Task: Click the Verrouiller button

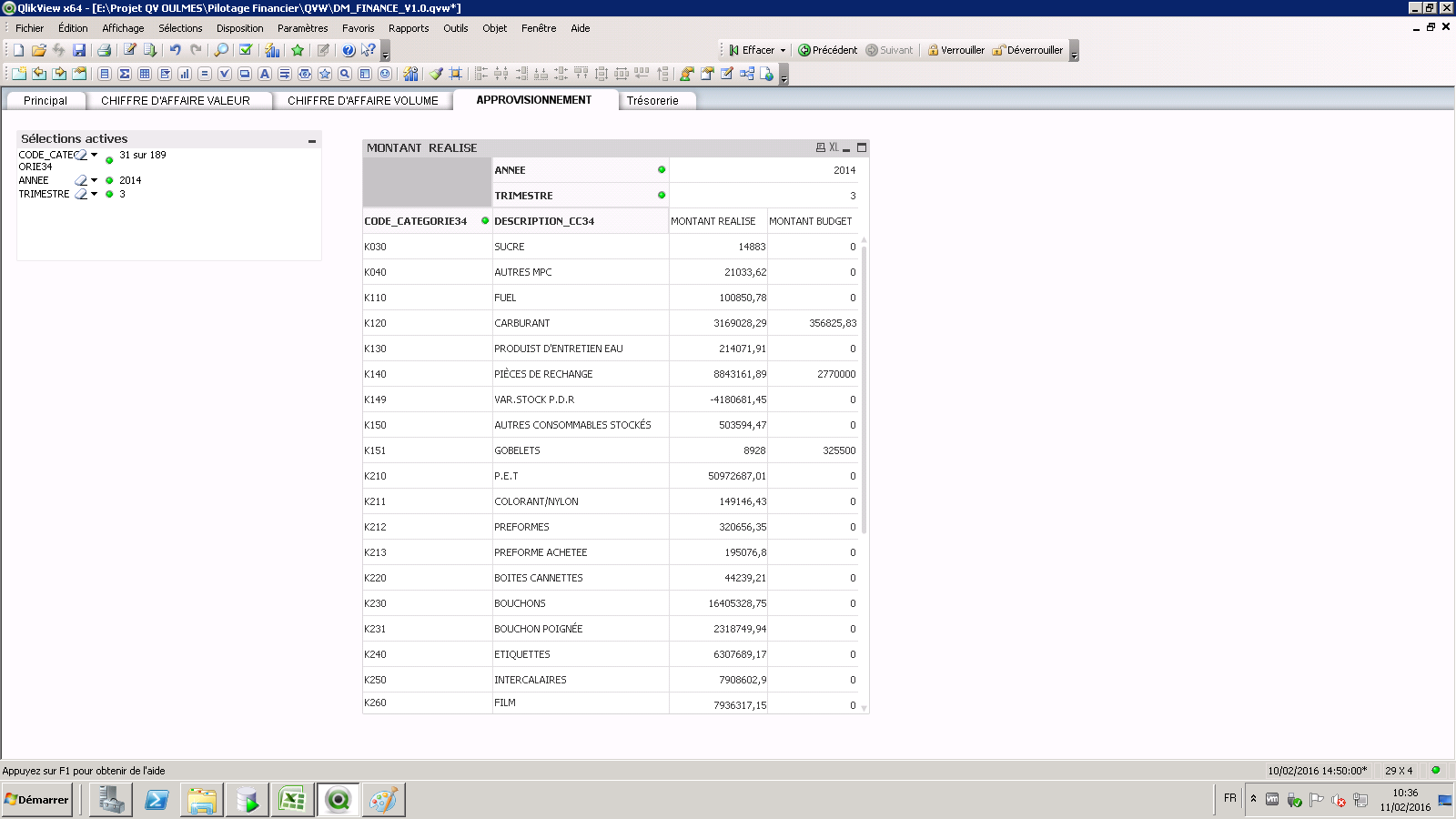Action: pos(955,50)
